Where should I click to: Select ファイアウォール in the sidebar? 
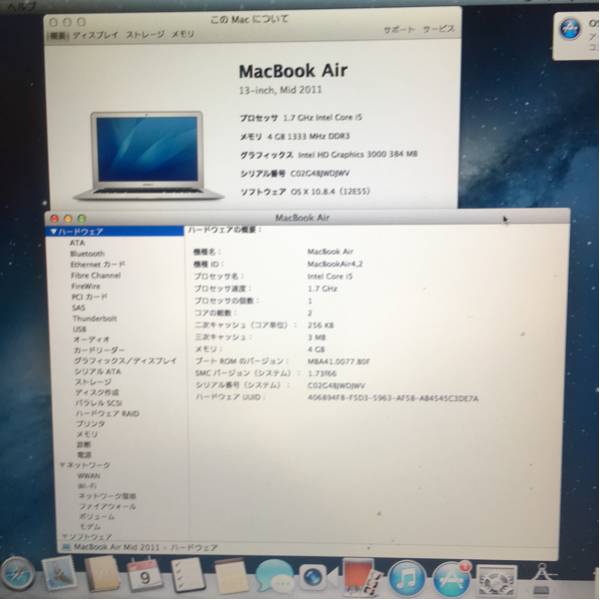pos(107,507)
